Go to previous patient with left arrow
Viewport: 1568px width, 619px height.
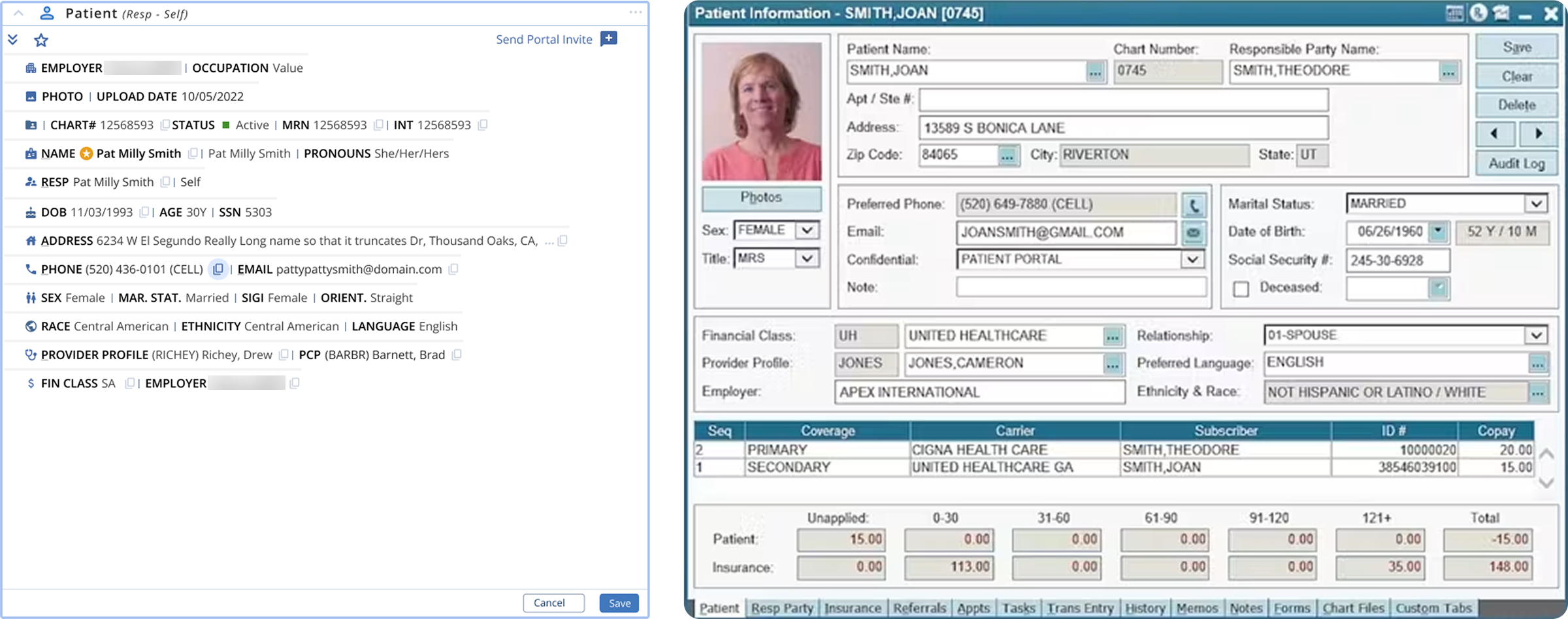pyautogui.click(x=1495, y=134)
